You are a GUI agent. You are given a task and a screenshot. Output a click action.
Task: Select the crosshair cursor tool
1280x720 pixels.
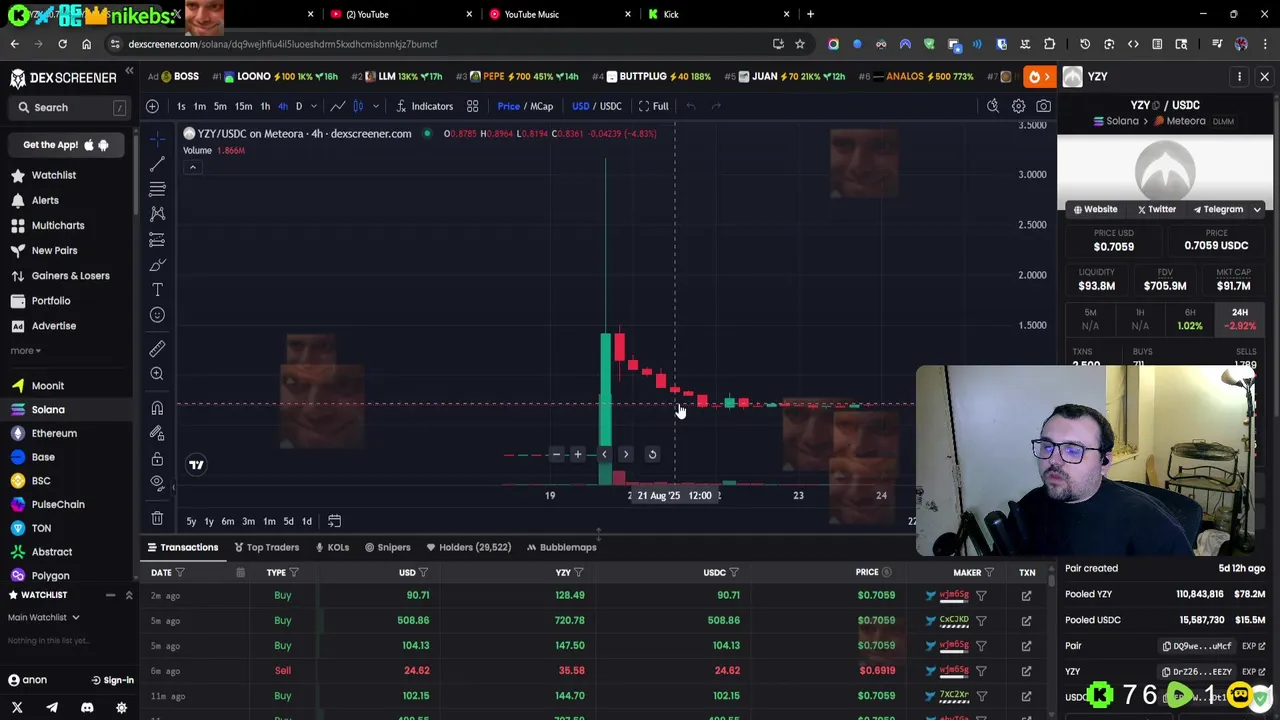coord(157,138)
